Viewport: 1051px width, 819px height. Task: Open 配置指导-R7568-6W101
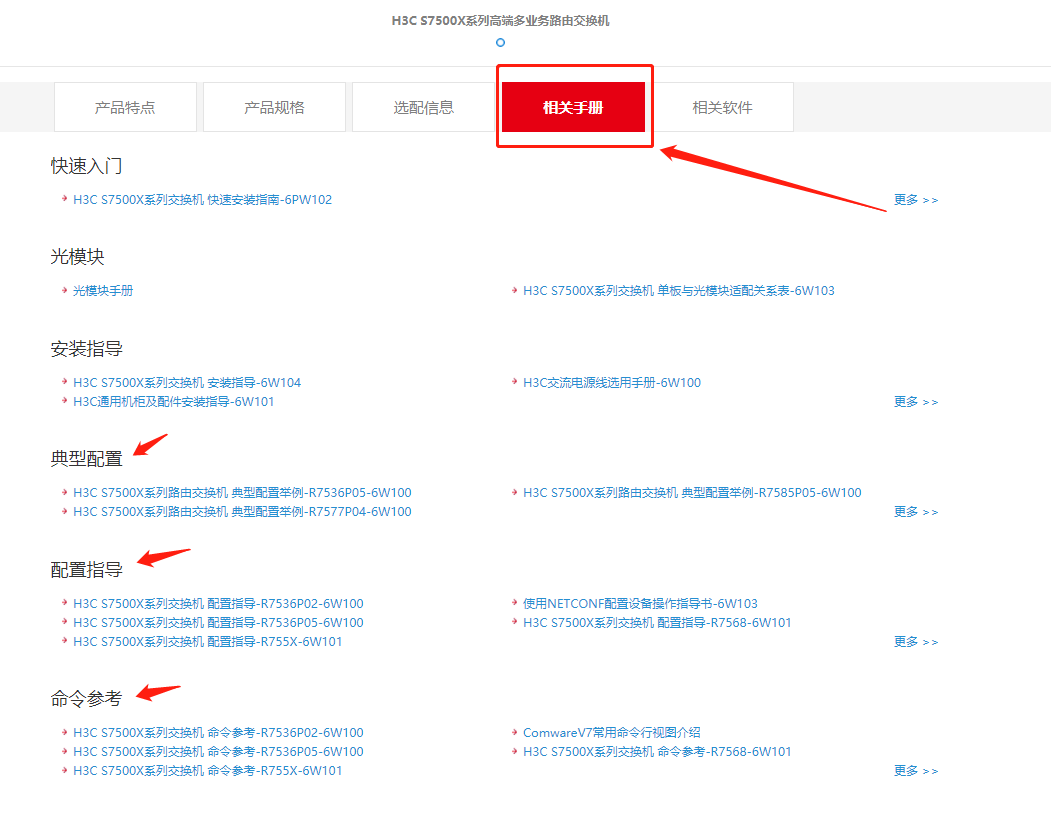(x=657, y=623)
